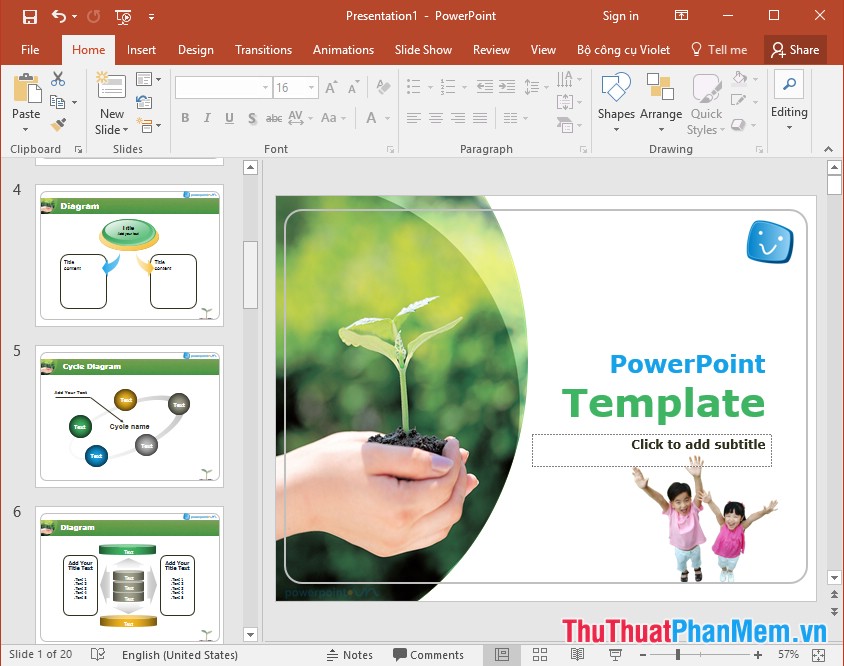Click the Arrange icon in Drawing group

tap(660, 87)
